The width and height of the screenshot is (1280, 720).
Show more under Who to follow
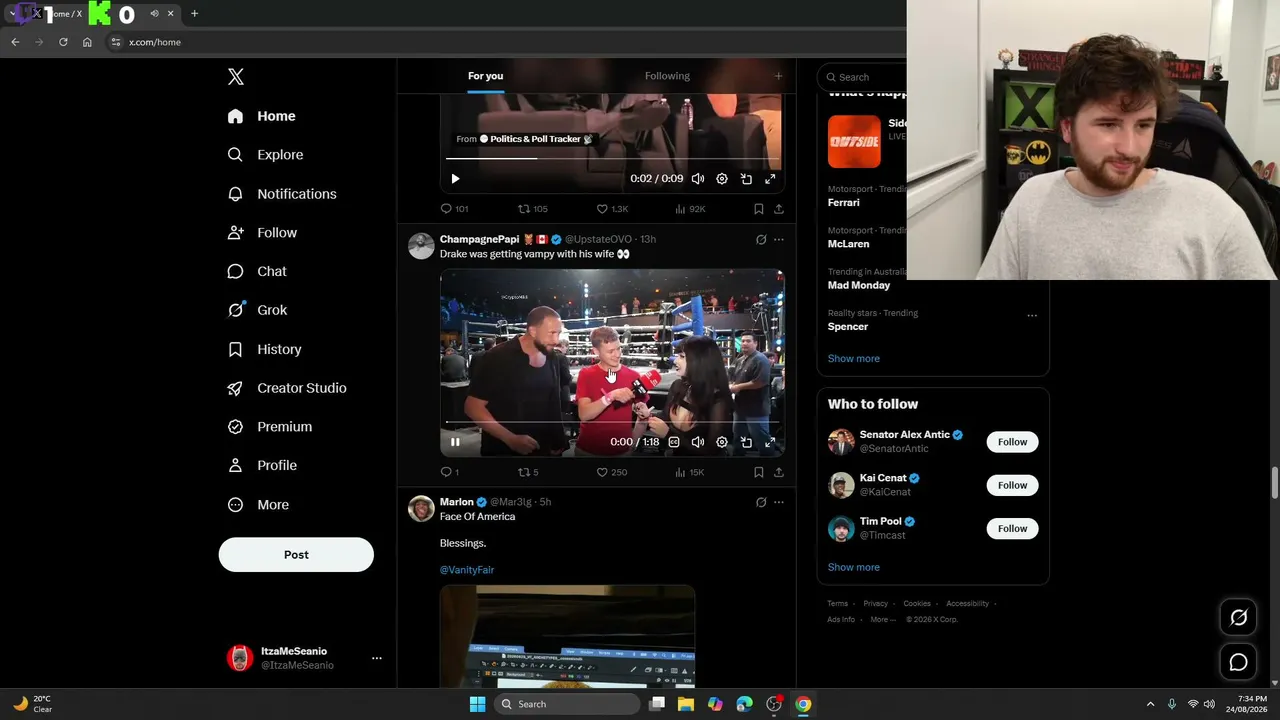tap(854, 567)
